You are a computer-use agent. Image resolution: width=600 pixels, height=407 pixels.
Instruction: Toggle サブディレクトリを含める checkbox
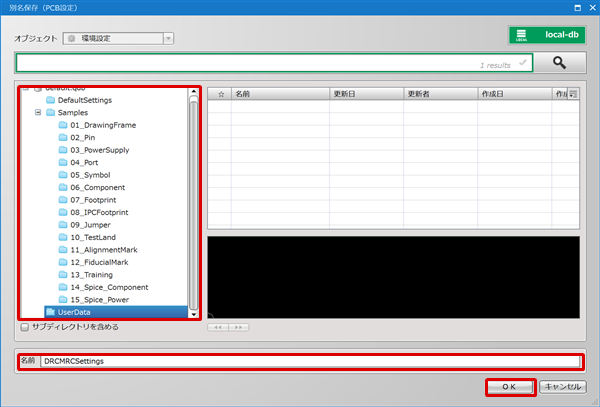pyautogui.click(x=24, y=327)
